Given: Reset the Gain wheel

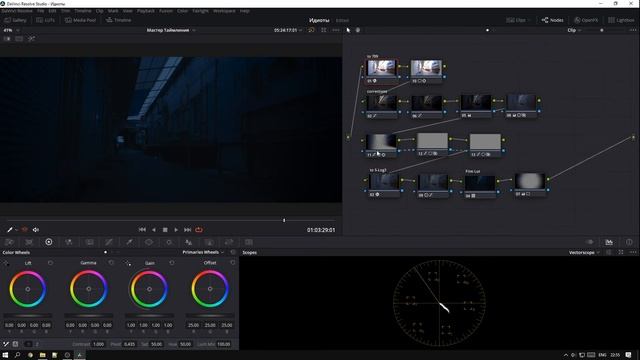Looking at the screenshot, I should [172, 263].
